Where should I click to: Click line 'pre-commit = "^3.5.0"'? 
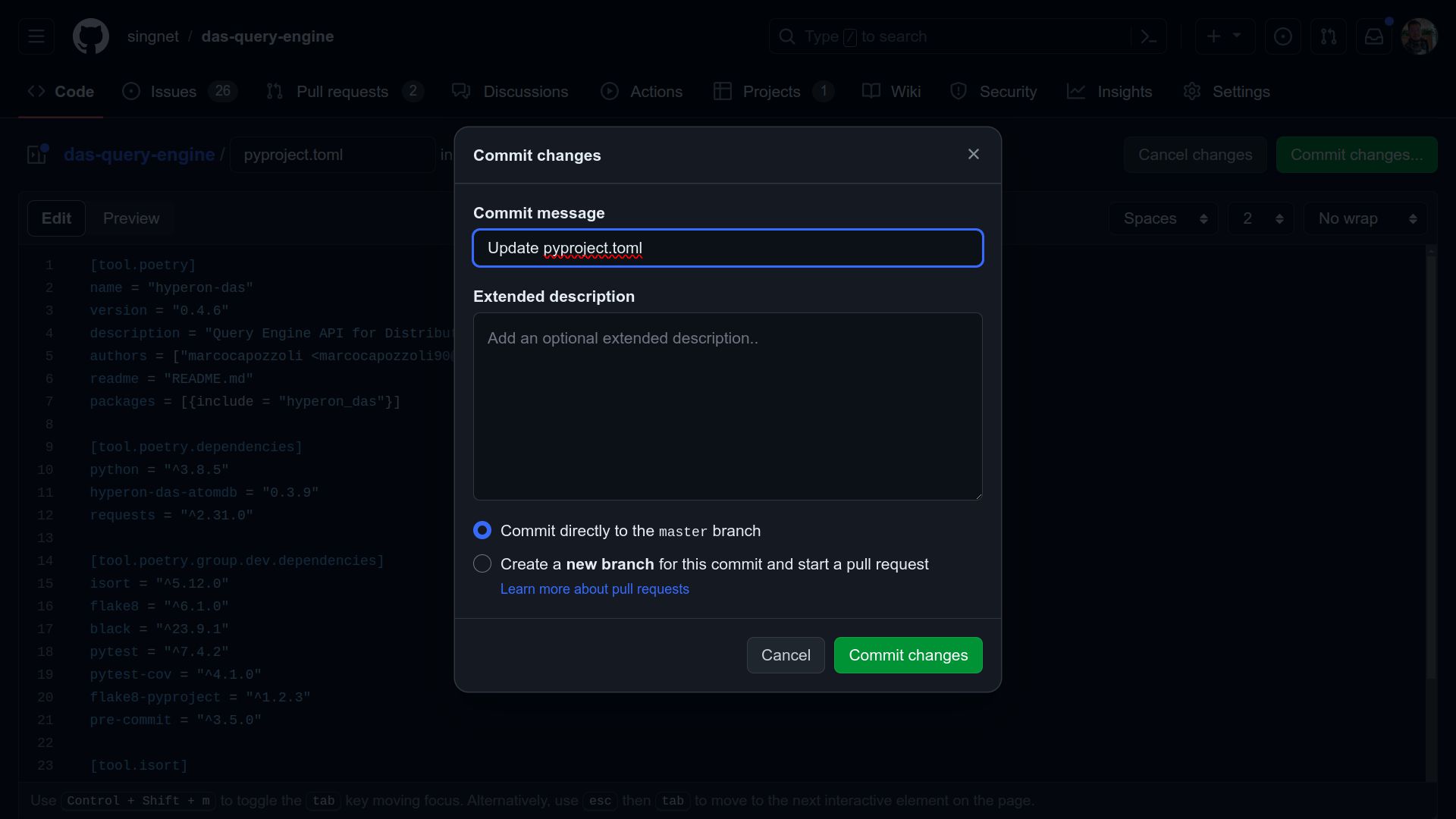pos(176,720)
